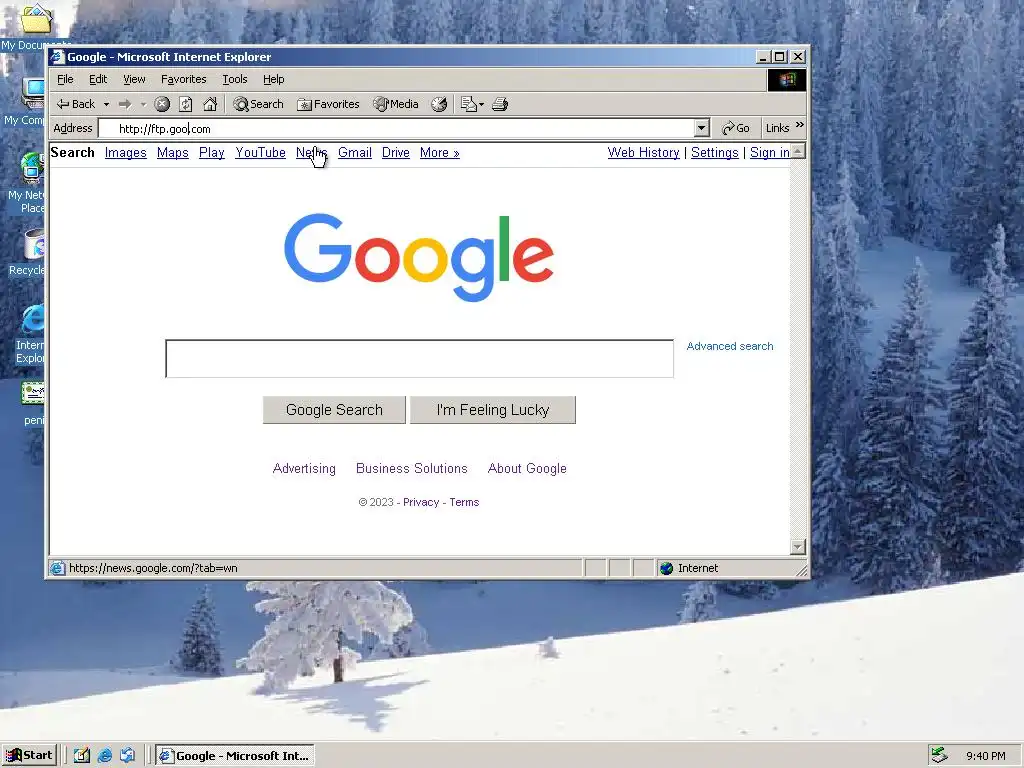Open the Terms link

pos(464,502)
